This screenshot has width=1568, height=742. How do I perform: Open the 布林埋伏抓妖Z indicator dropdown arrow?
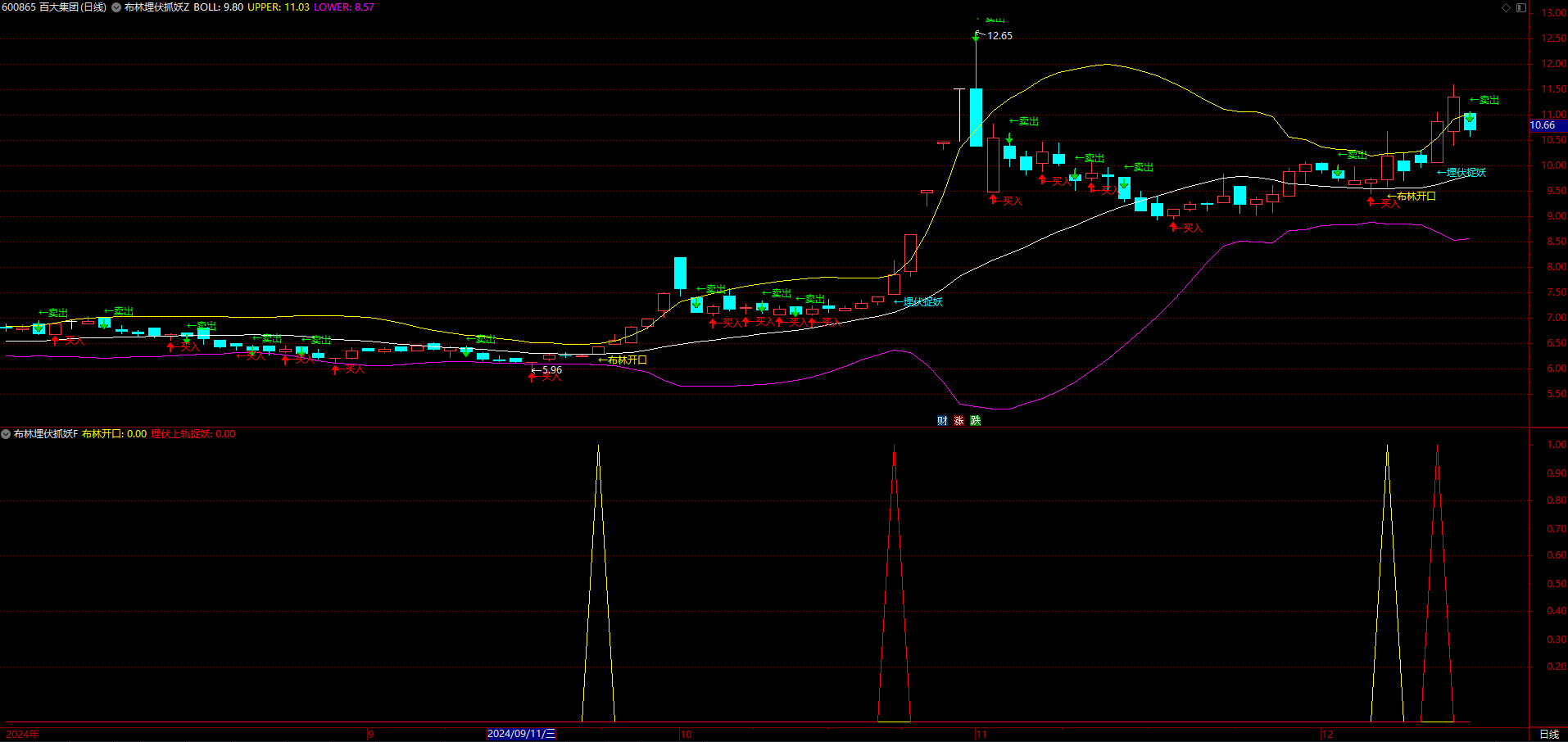click(x=116, y=7)
